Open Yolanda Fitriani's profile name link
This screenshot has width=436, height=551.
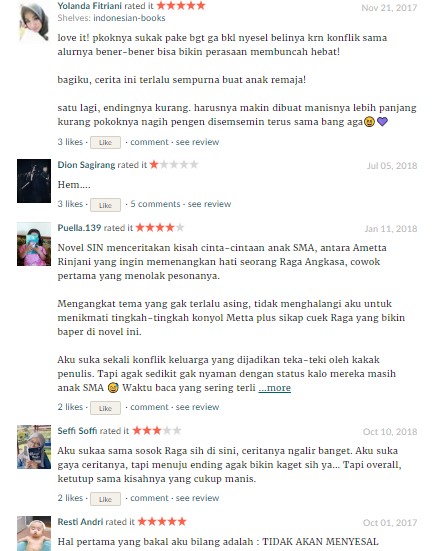coord(90,6)
